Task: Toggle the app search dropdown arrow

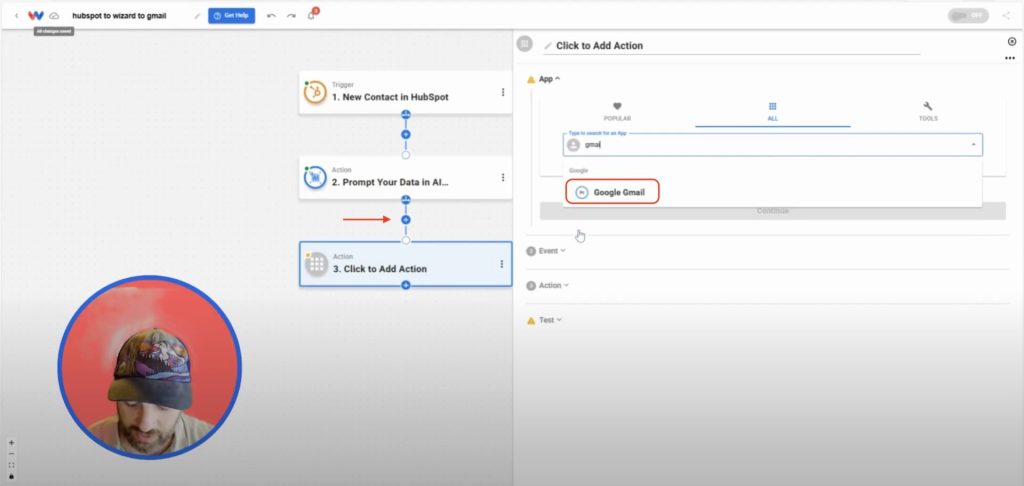Action: tap(973, 145)
